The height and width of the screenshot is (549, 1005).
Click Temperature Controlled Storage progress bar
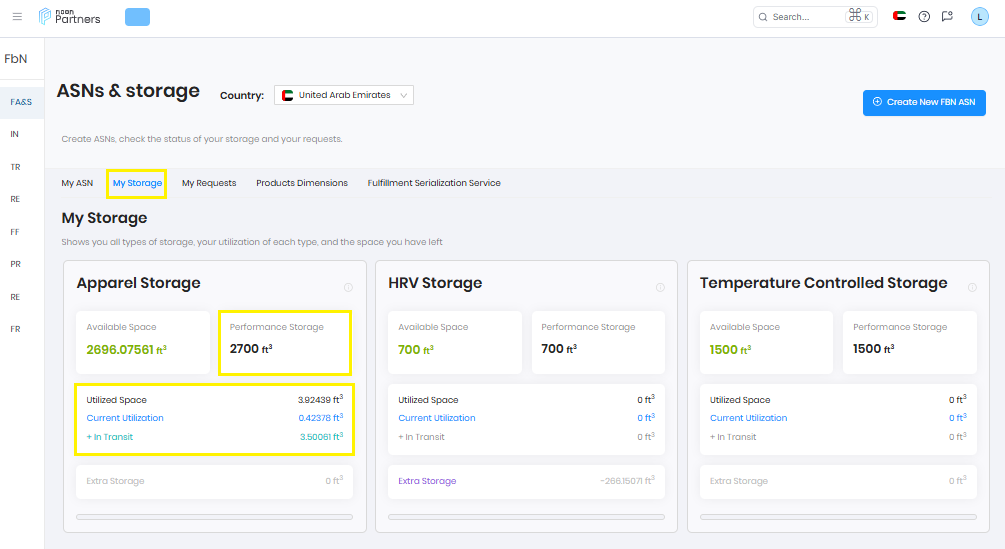(838, 517)
